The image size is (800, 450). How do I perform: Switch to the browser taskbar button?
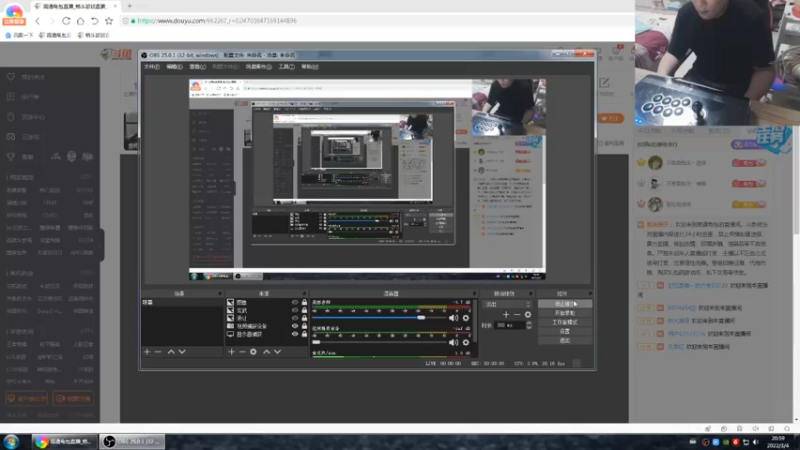pos(64,441)
